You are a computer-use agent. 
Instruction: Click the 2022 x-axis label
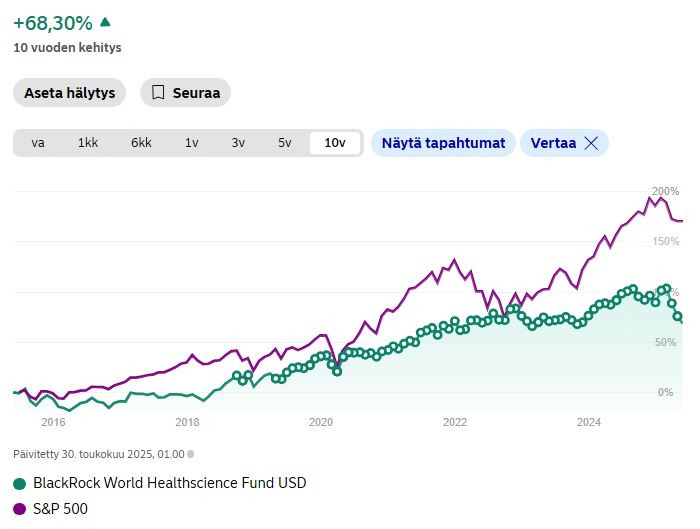(455, 422)
